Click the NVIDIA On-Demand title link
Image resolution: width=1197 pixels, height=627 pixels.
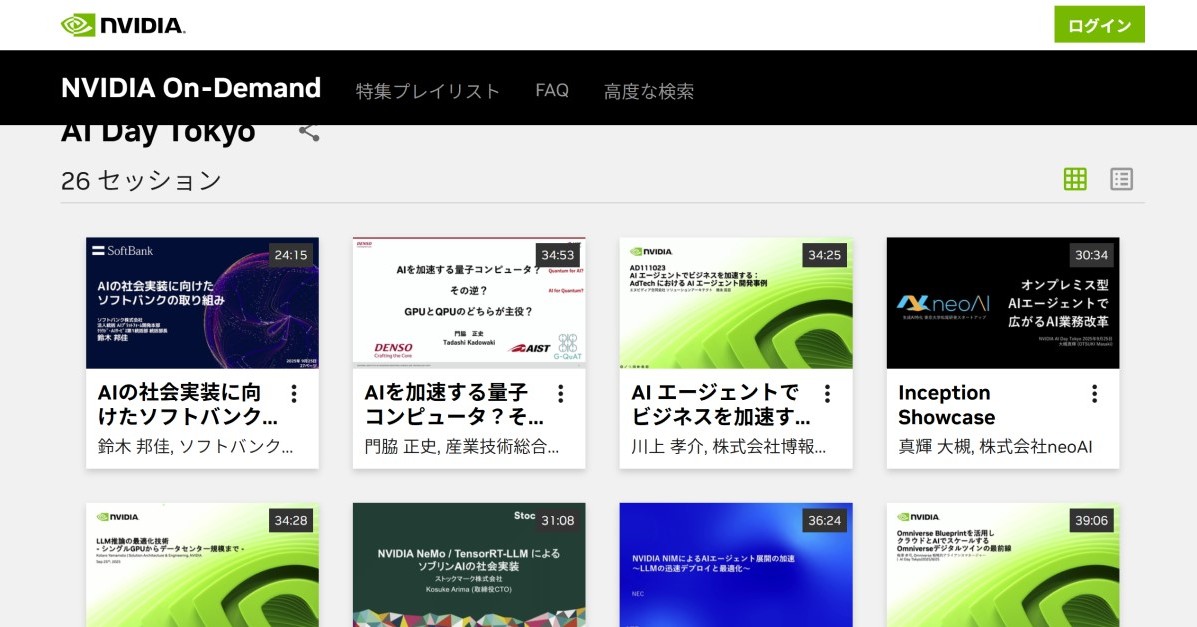(x=191, y=89)
